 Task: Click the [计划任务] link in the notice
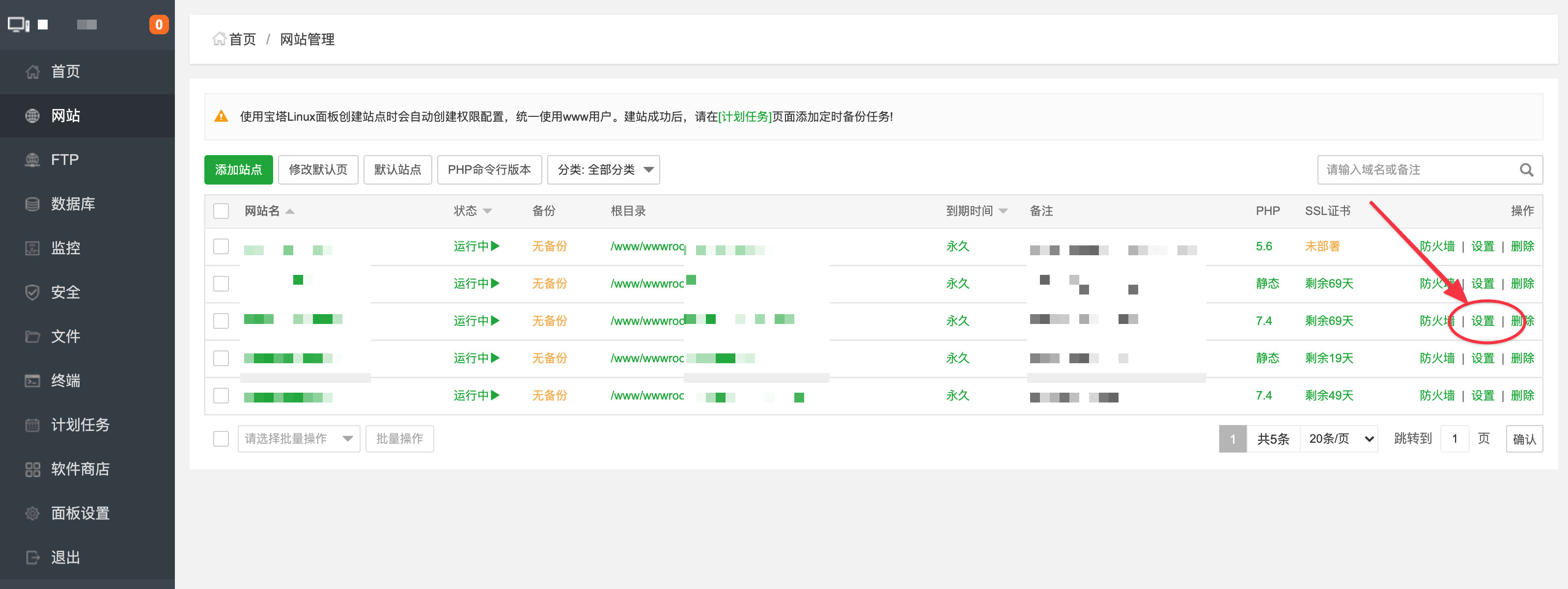745,117
